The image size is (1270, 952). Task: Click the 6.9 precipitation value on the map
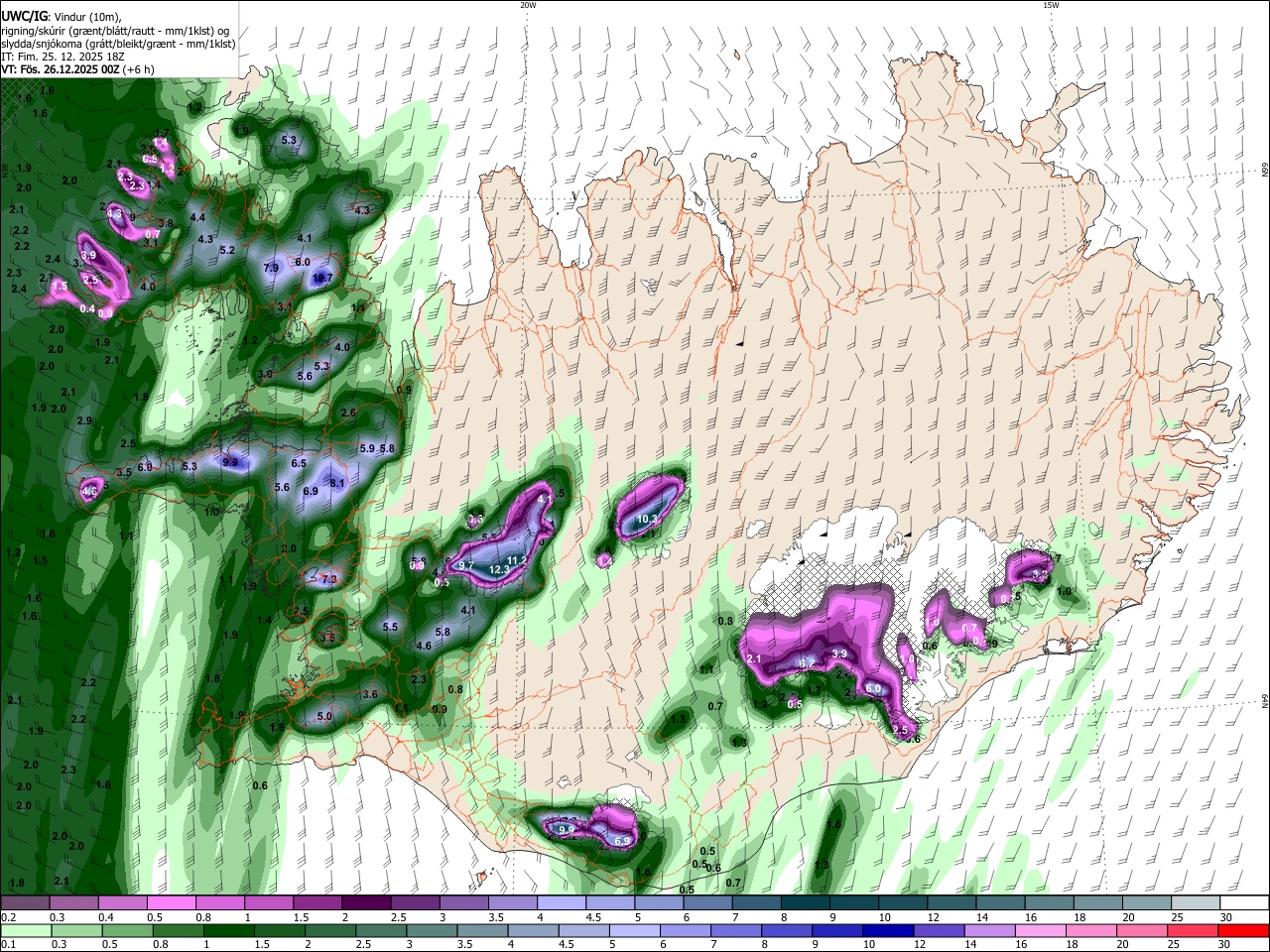click(311, 491)
